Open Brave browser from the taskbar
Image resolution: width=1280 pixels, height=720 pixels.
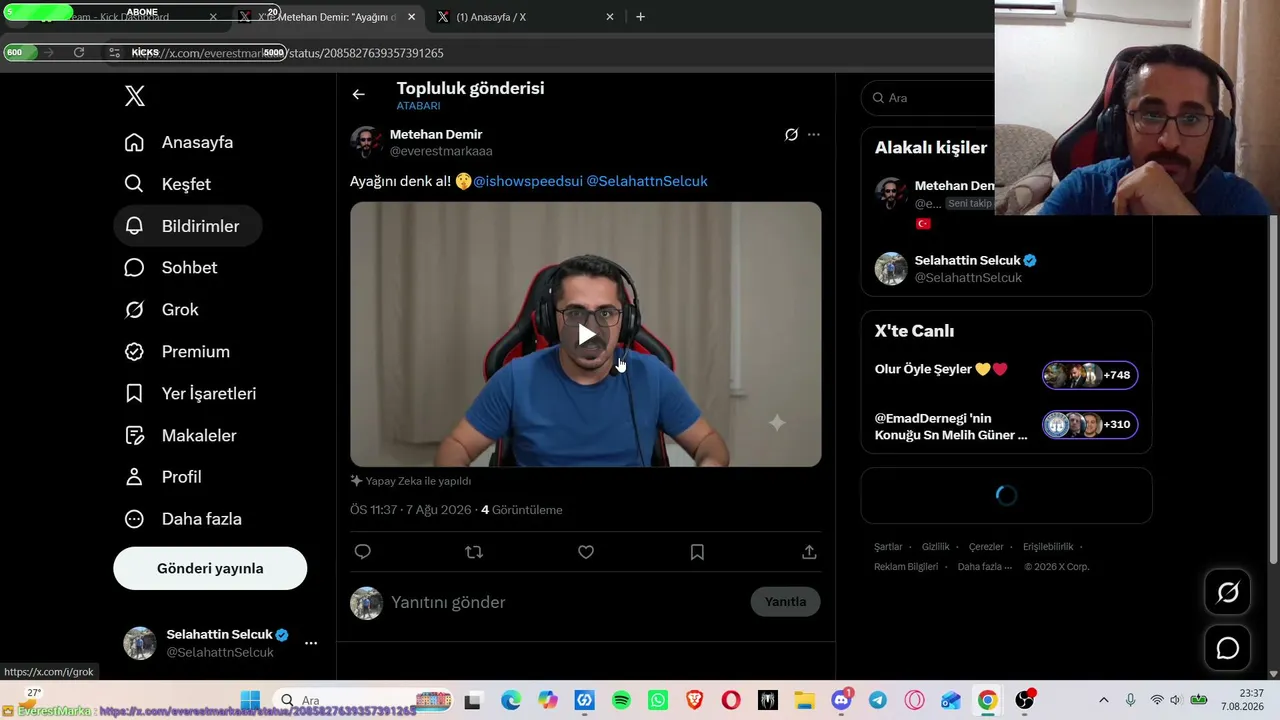694,701
